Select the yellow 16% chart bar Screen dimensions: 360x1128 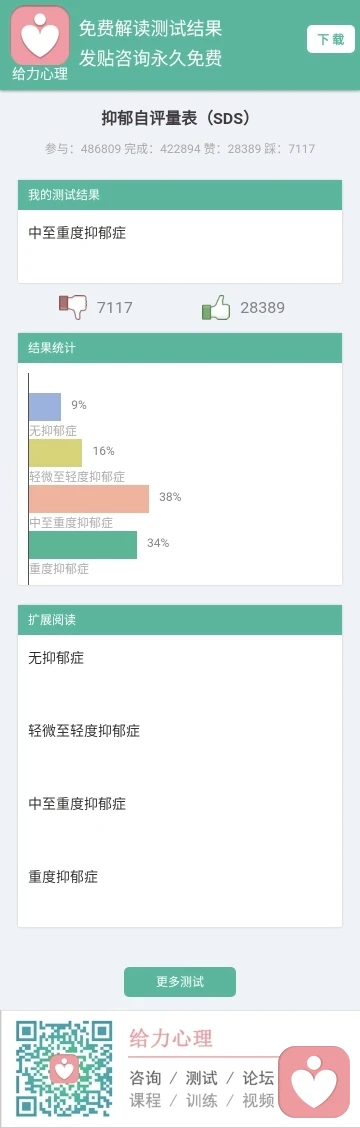[x=55, y=452]
